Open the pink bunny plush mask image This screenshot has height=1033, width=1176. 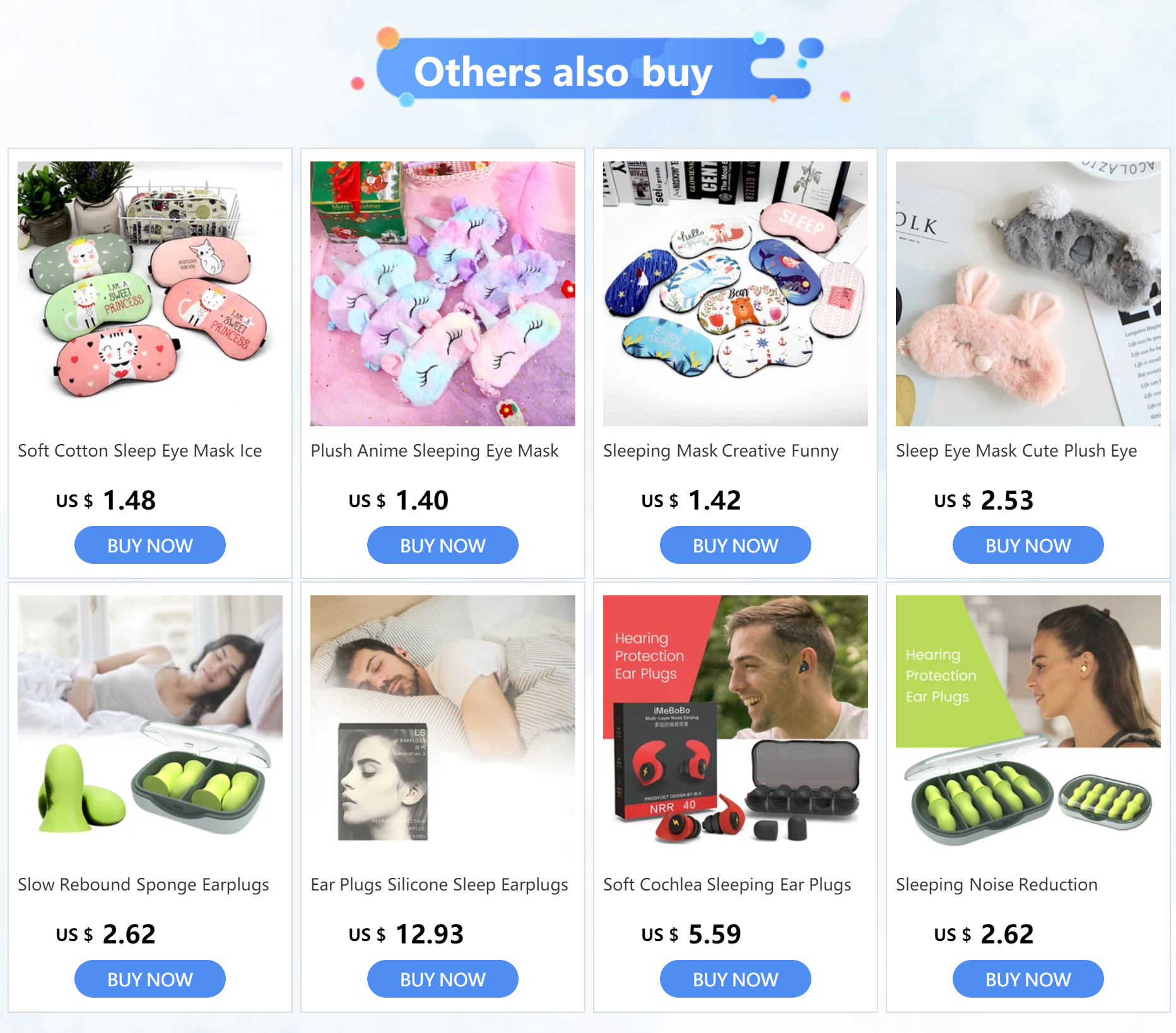[x=1028, y=294]
